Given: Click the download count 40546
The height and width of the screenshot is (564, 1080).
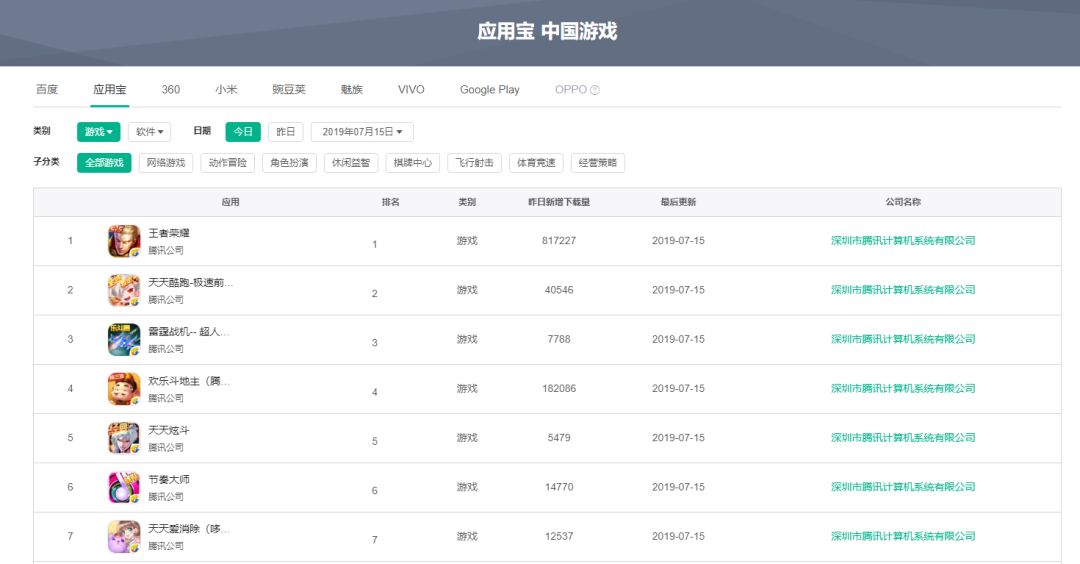Looking at the screenshot, I should click(x=559, y=290).
